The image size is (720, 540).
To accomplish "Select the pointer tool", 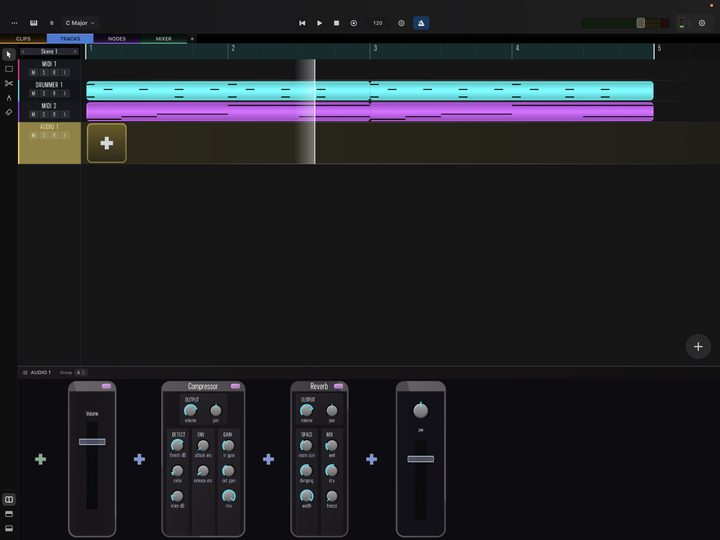I will coord(9,55).
